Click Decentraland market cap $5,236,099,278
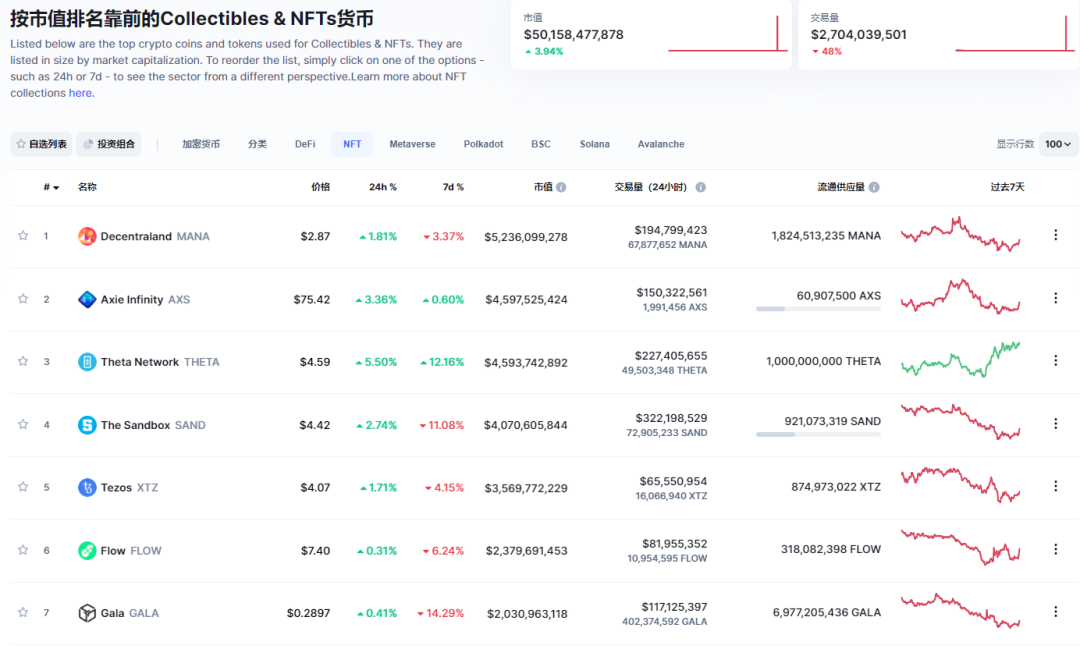 [526, 237]
